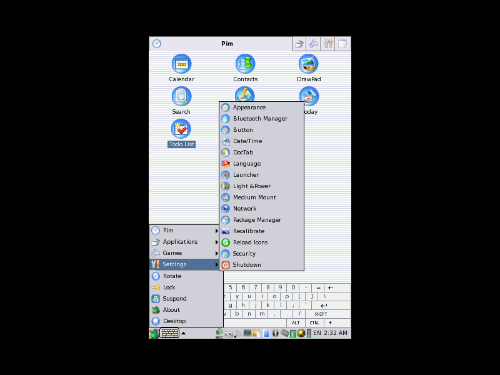Select Rotate in the start menu
This screenshot has width=500, height=375.
pos(186,276)
